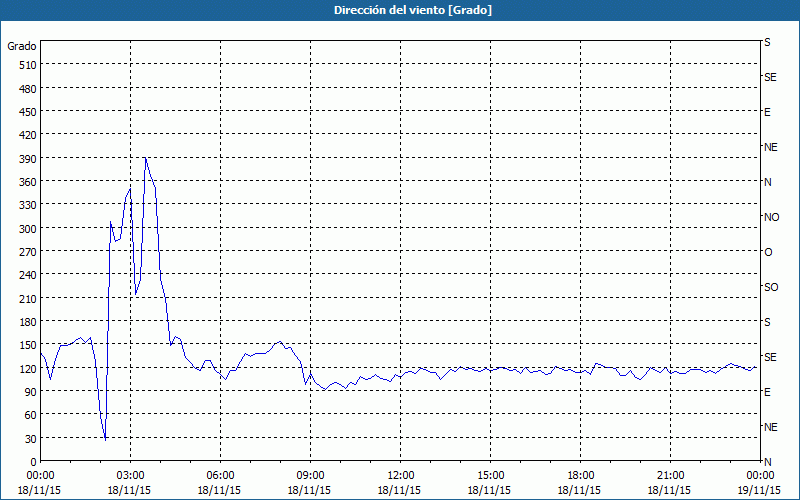The height and width of the screenshot is (500, 800).
Task: Click the 'E' compass label at 90 level
Action: (x=767, y=392)
